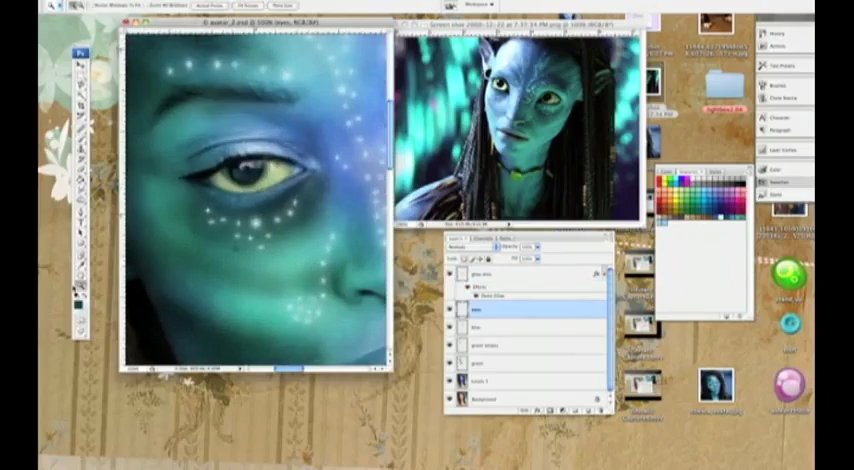Toggle visibility of Effects on glow dots

coord(467,287)
